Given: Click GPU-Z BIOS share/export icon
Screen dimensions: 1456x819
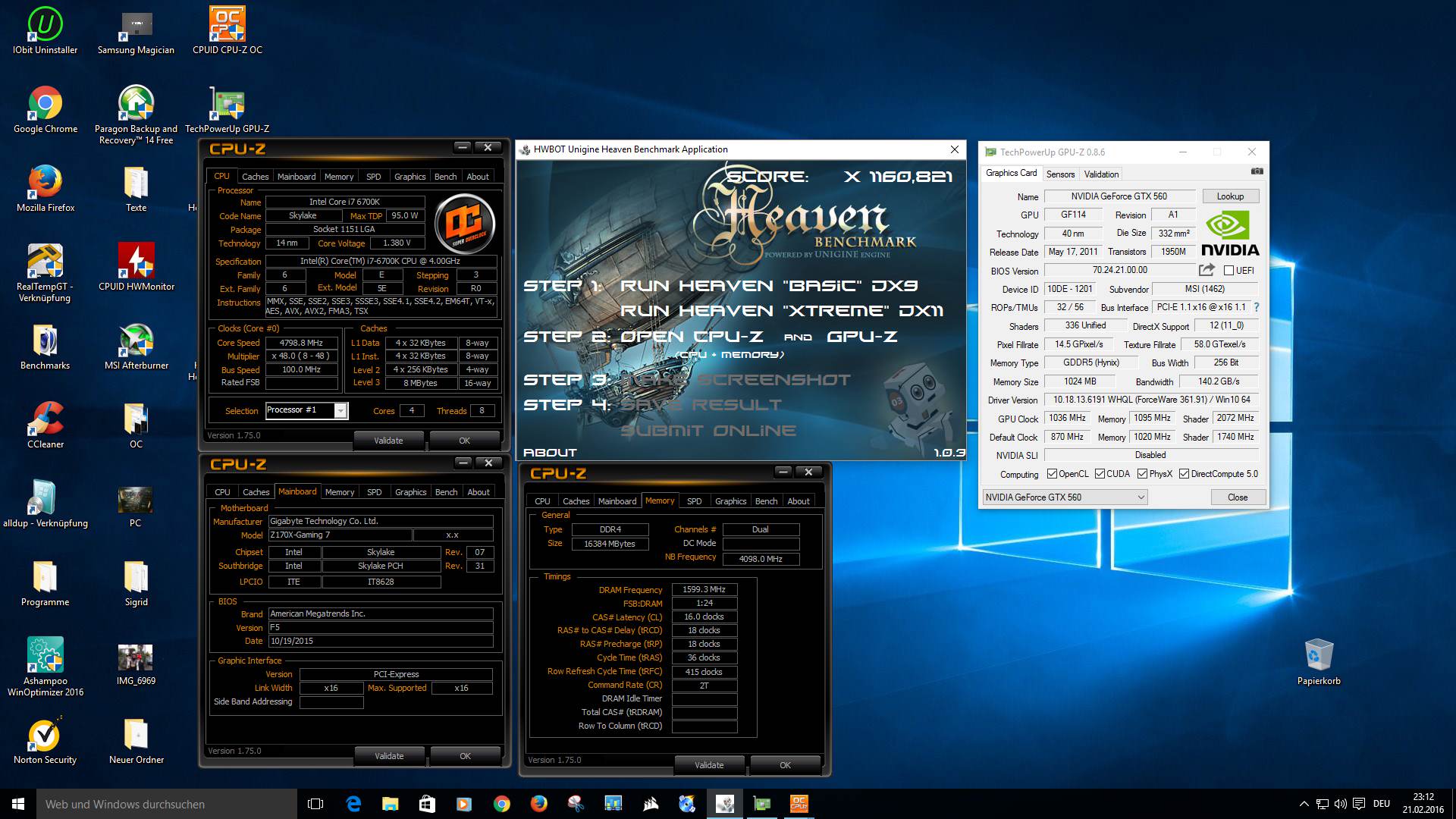Looking at the screenshot, I should coord(1207,270).
